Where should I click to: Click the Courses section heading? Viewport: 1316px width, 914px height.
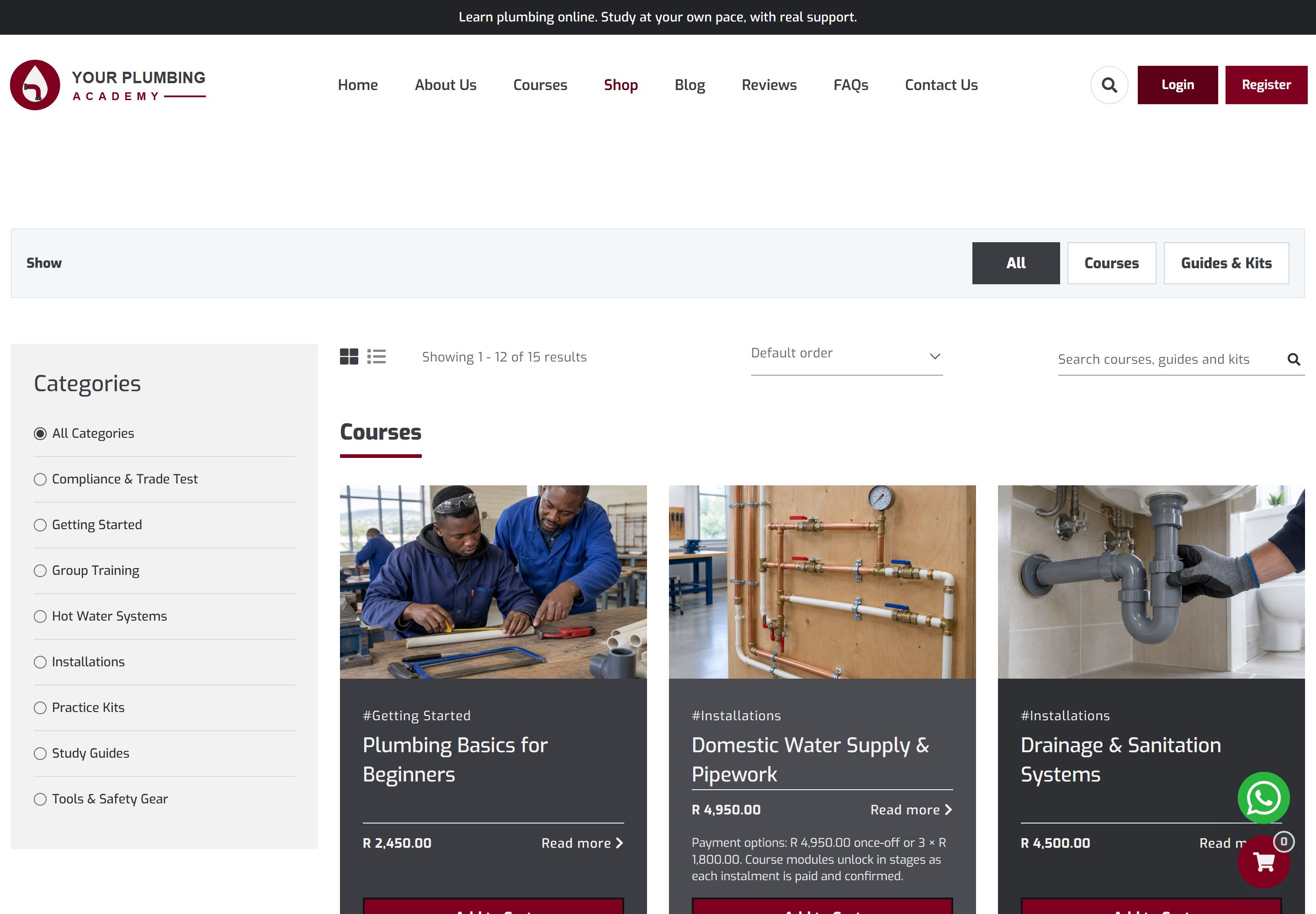click(x=380, y=432)
